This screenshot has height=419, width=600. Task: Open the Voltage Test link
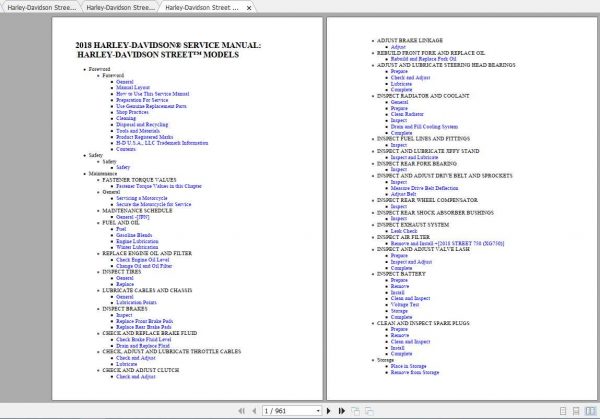pyautogui.click(x=405, y=305)
